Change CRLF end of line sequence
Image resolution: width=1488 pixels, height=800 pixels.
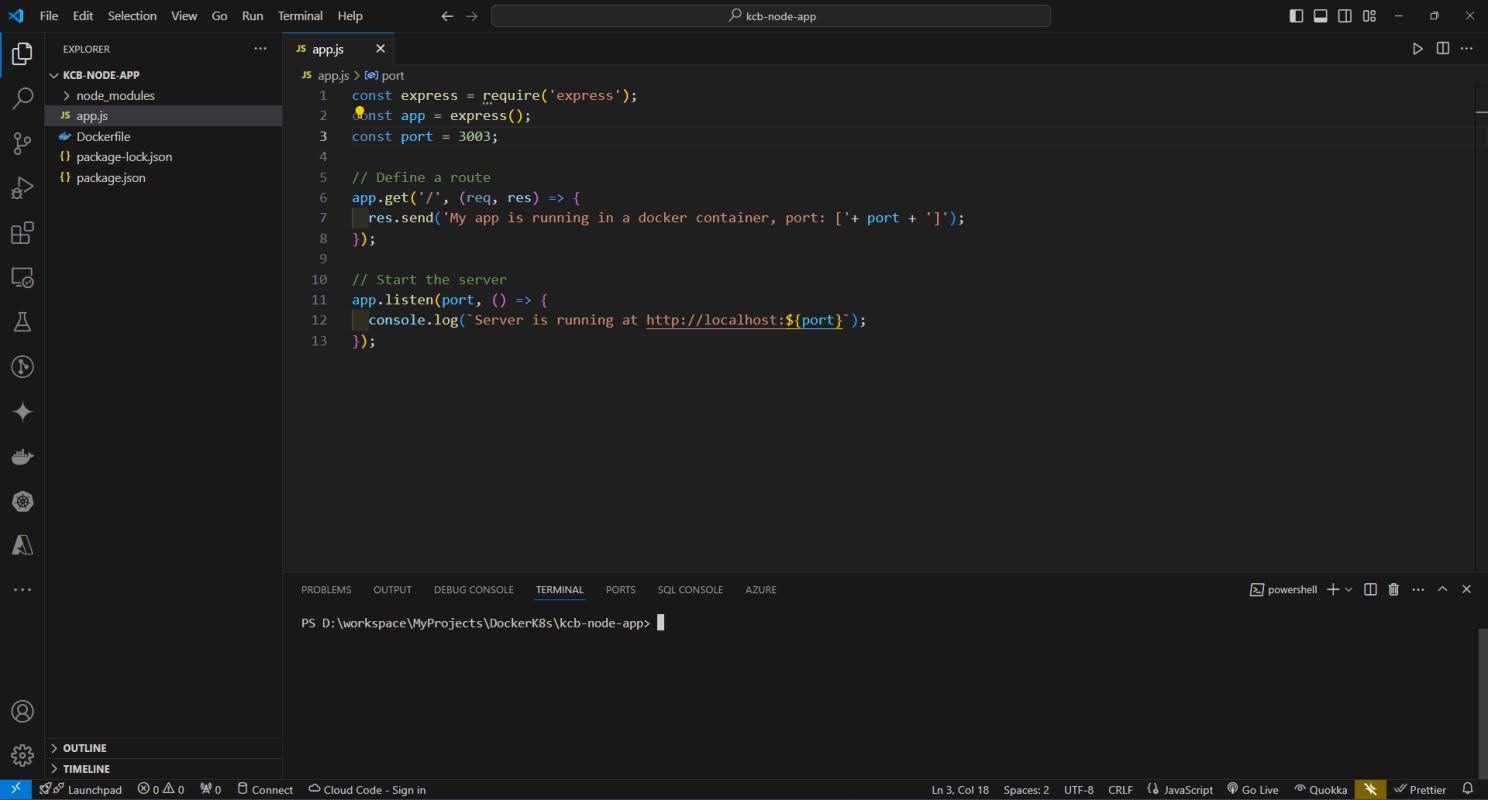tap(1120, 790)
